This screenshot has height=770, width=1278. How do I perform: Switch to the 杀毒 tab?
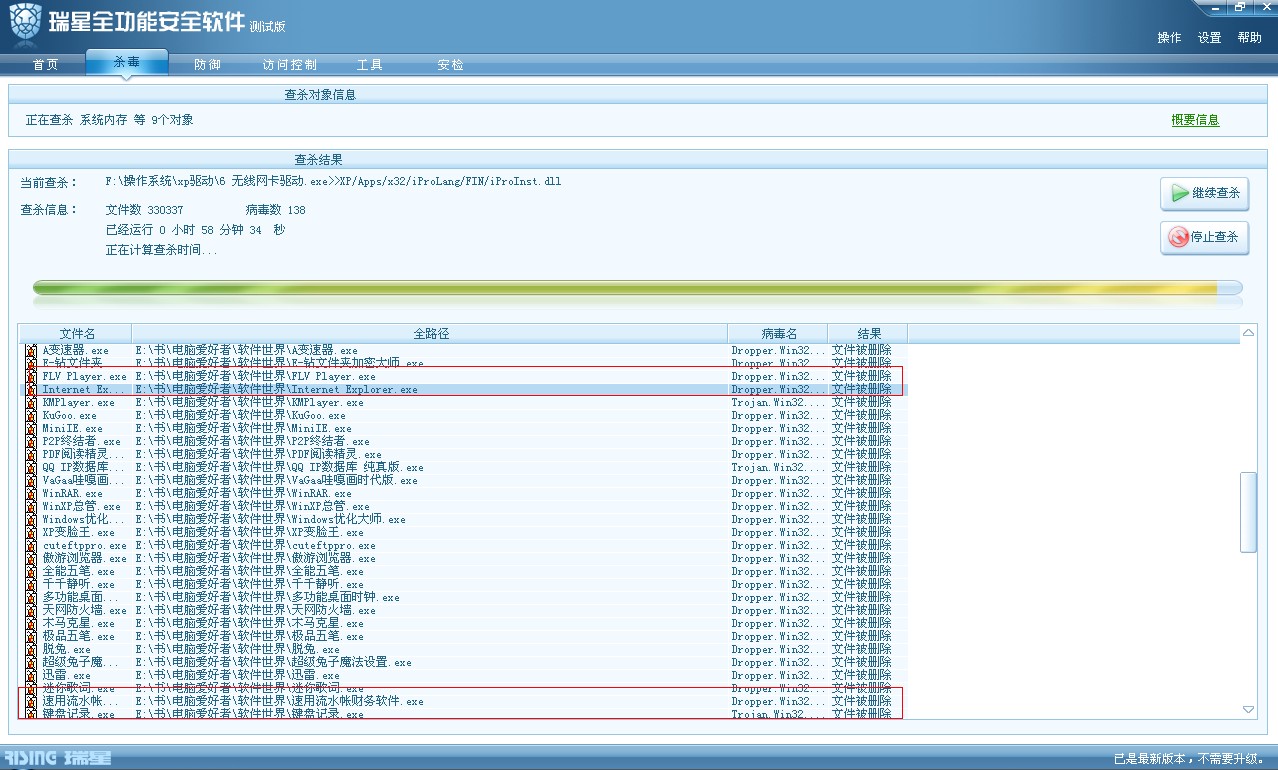[x=127, y=62]
